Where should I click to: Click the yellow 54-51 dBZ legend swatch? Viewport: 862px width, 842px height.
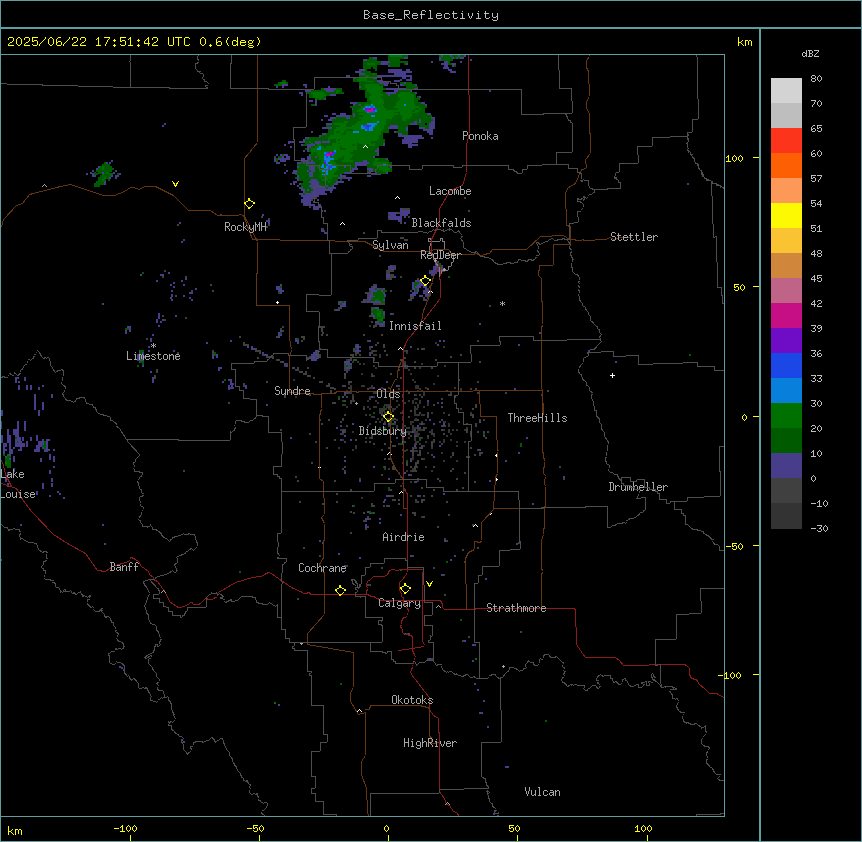point(786,215)
